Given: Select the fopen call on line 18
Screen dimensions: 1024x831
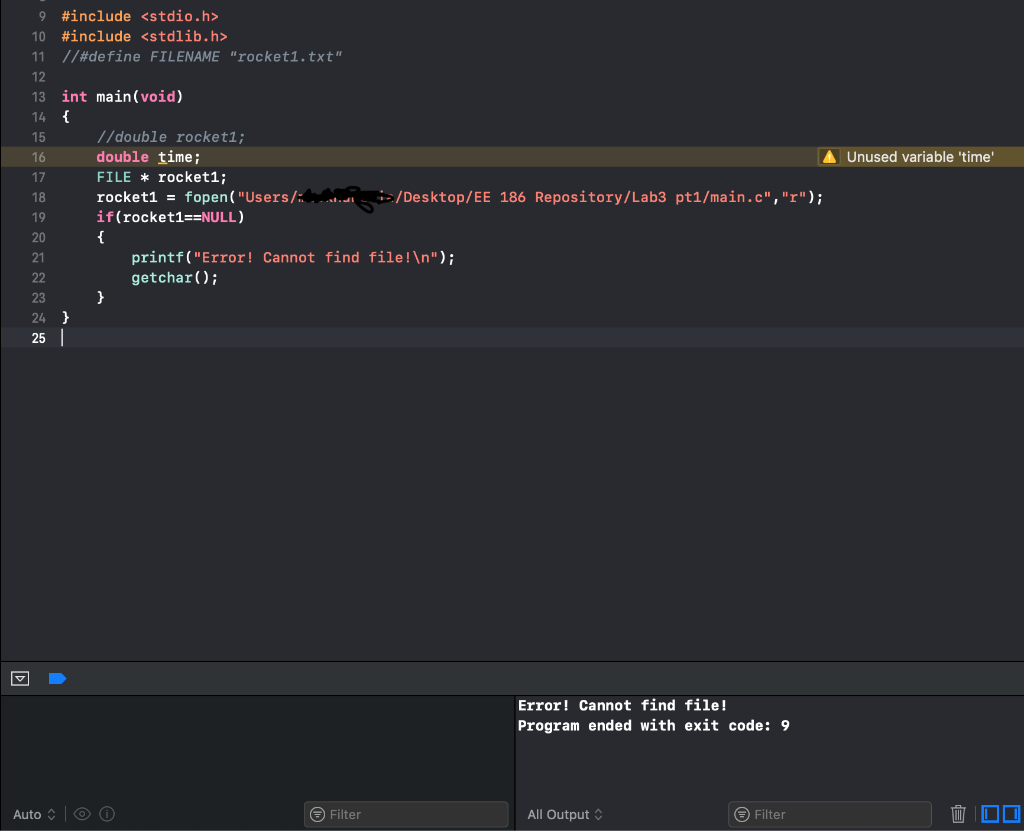Looking at the screenshot, I should coord(206,197).
